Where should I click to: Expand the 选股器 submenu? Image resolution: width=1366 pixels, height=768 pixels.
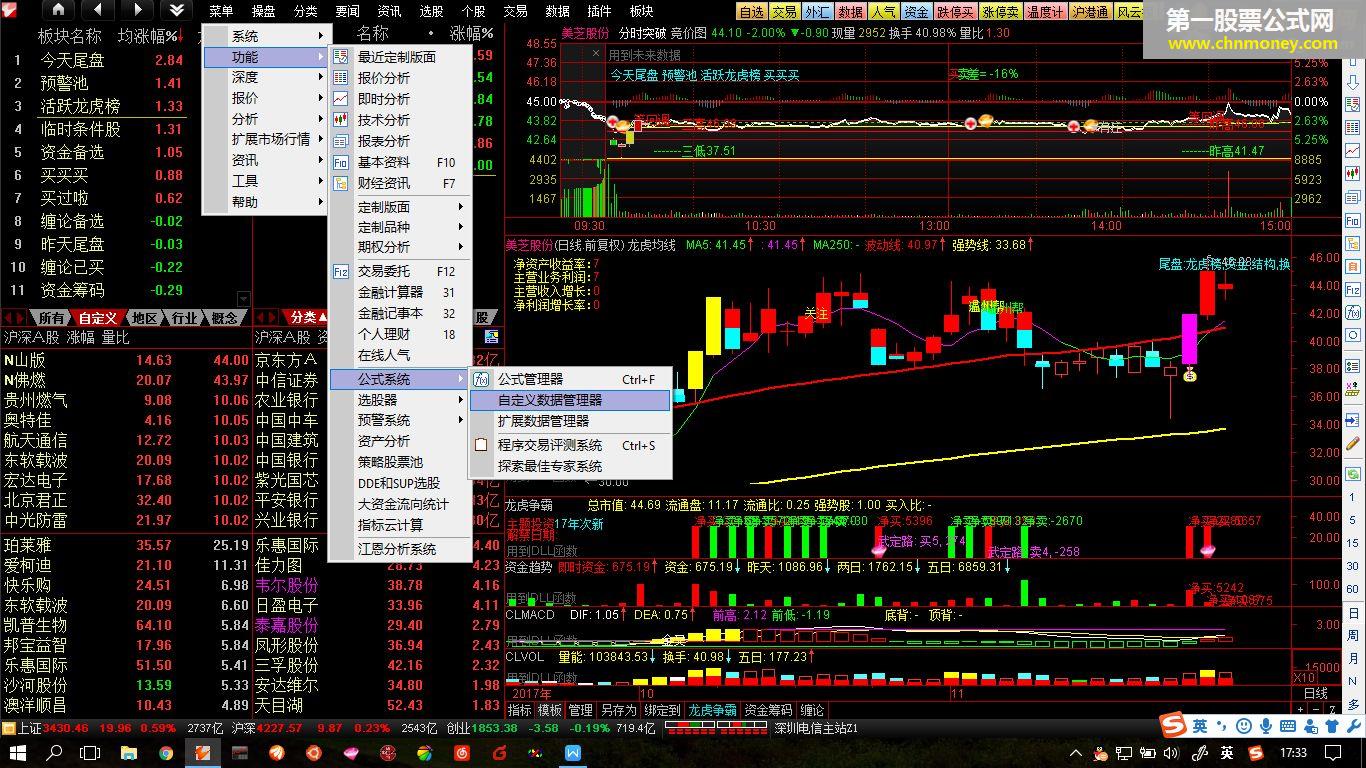pyautogui.click(x=400, y=399)
